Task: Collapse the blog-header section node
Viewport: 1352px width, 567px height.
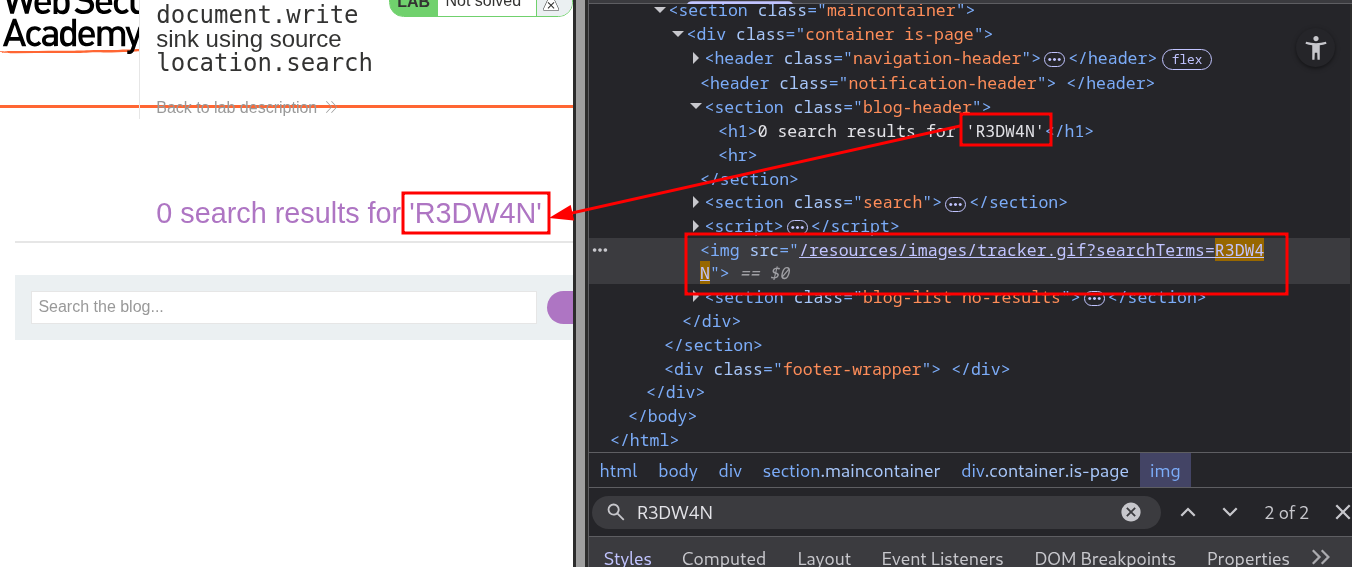Action: 696,107
